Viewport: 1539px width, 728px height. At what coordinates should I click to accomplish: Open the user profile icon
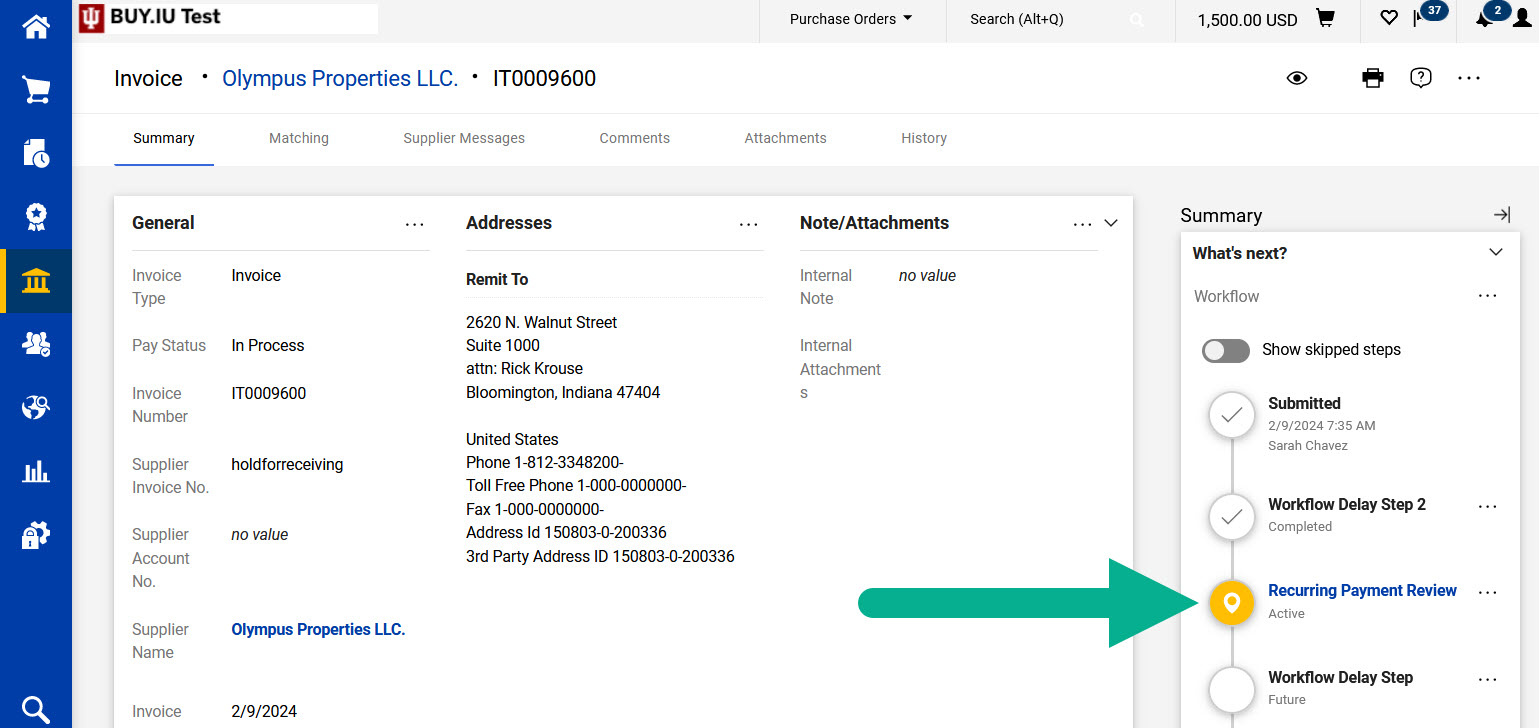pyautogui.click(x=1522, y=19)
